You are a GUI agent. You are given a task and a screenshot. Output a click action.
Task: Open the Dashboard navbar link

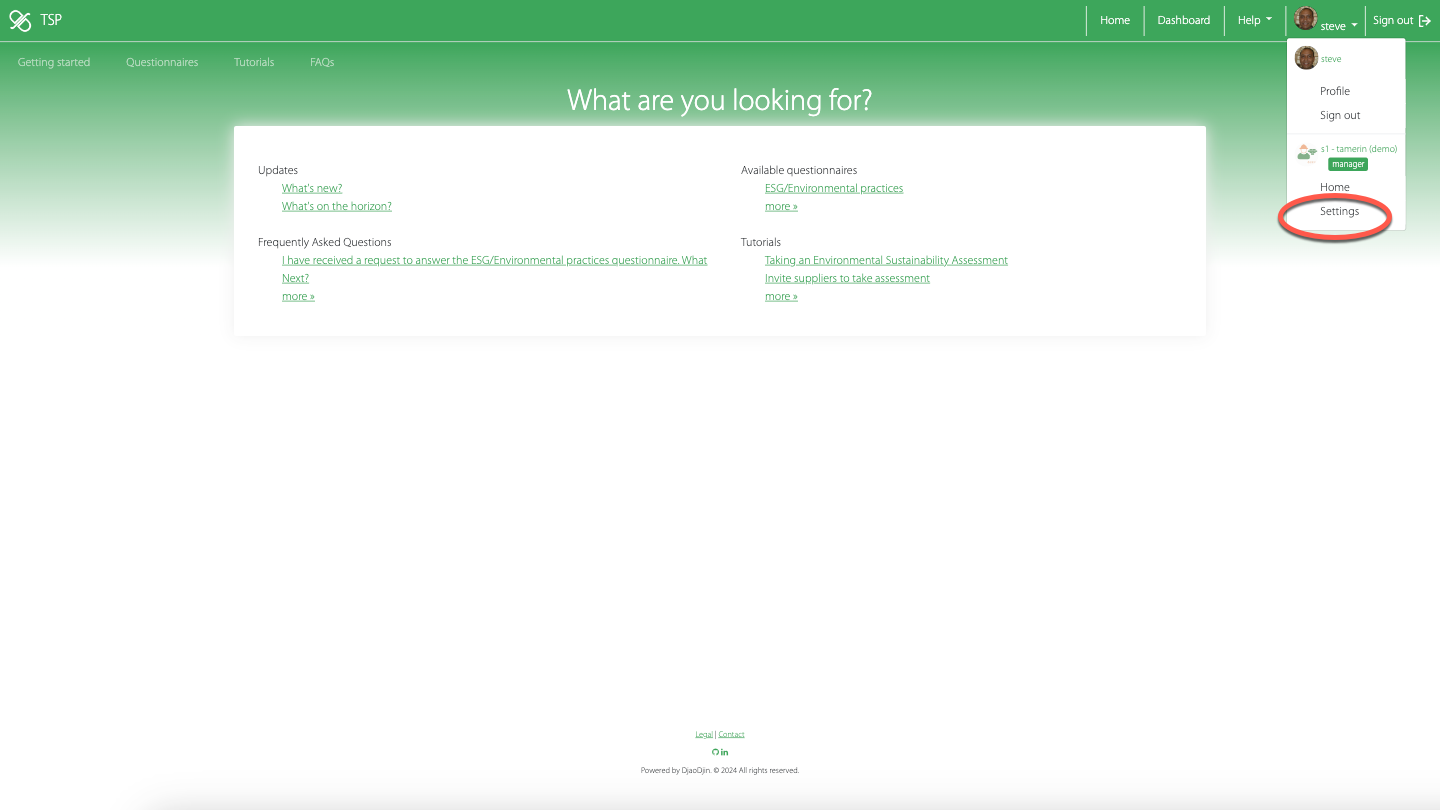tap(1183, 20)
